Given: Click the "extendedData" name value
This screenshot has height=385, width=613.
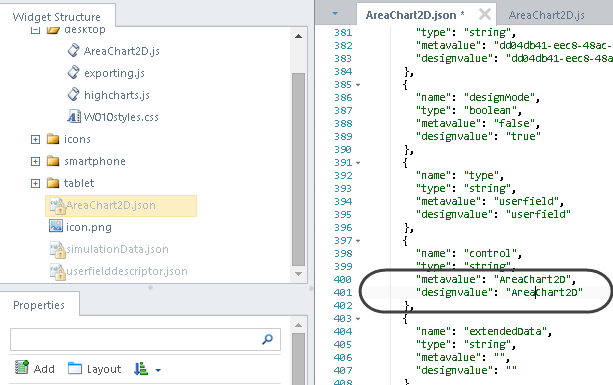Looking at the screenshot, I should pyautogui.click(x=505, y=331).
